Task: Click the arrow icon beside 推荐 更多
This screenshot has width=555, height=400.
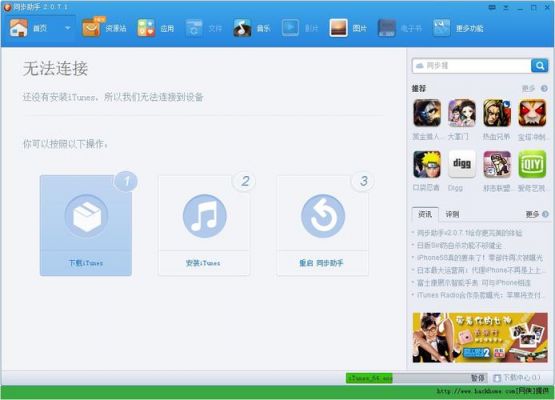Action: pyautogui.click(x=544, y=88)
